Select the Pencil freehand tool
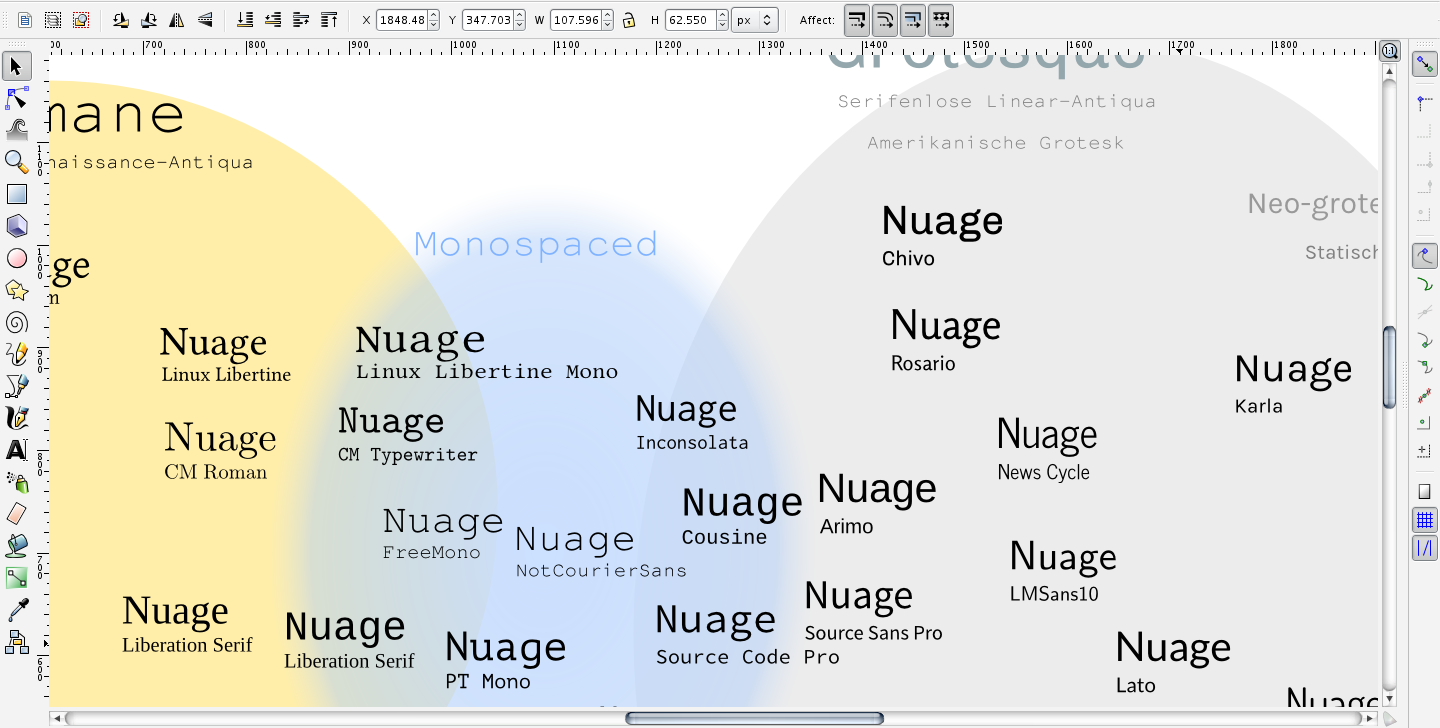Image resolution: width=1440 pixels, height=728 pixels. click(x=16, y=354)
